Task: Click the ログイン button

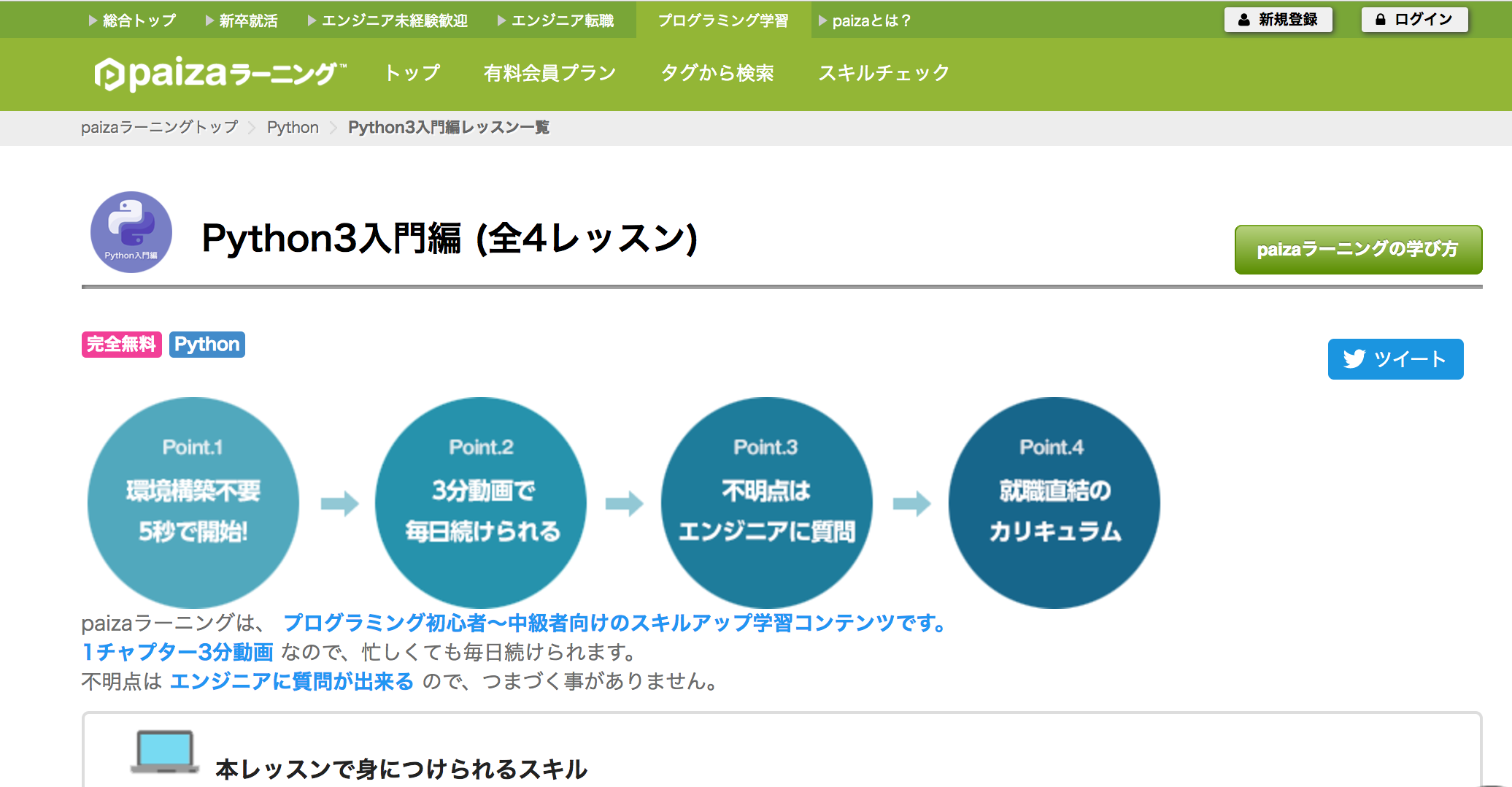Action: [1415, 20]
